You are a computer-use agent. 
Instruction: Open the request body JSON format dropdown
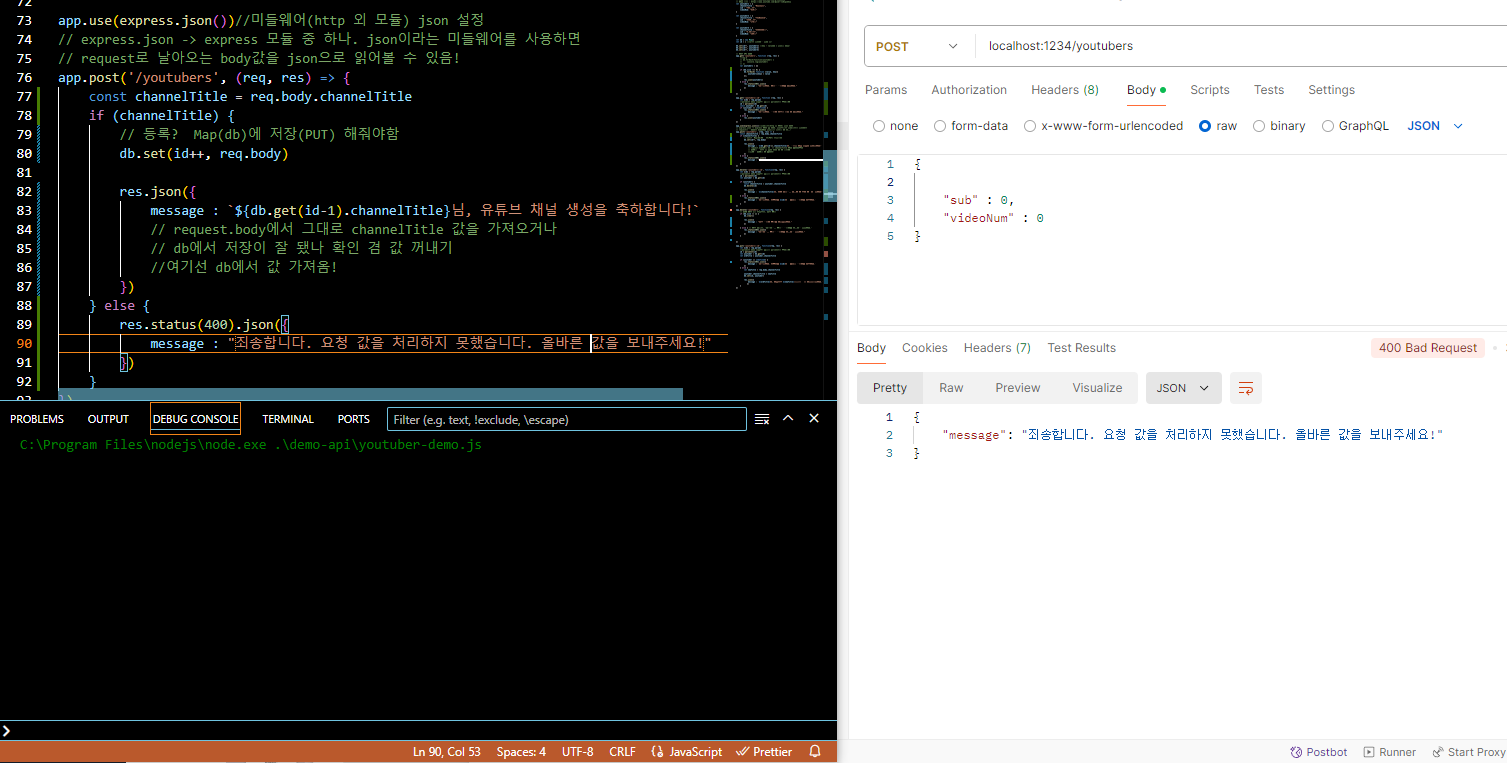coord(1435,126)
